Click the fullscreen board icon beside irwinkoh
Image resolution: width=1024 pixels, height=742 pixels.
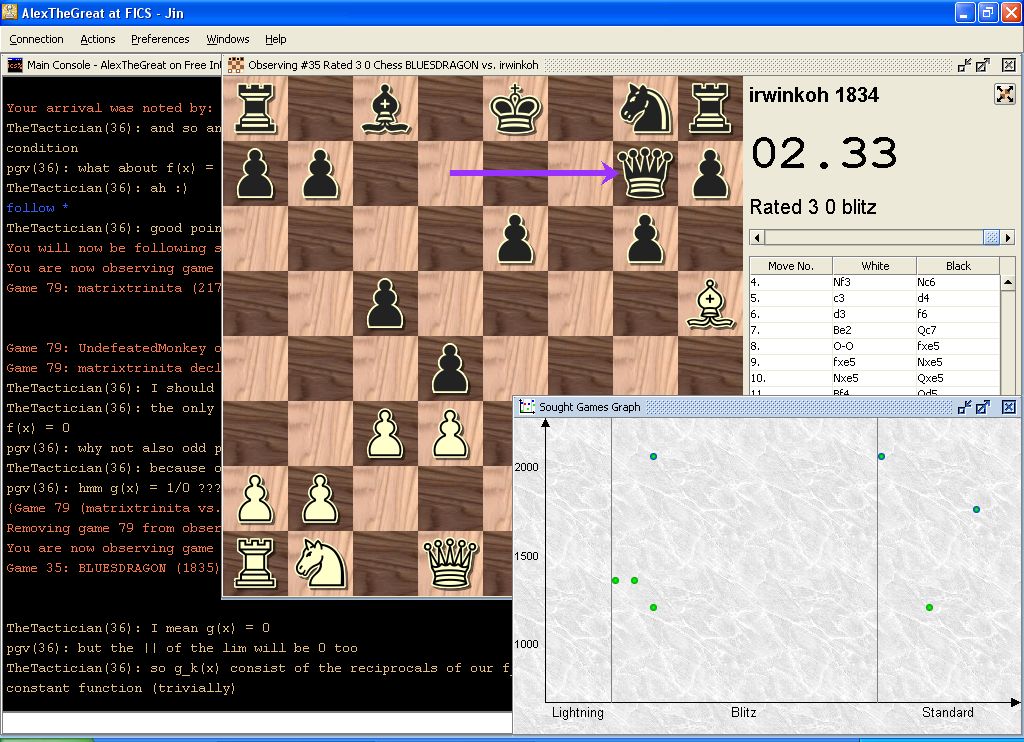click(1004, 94)
